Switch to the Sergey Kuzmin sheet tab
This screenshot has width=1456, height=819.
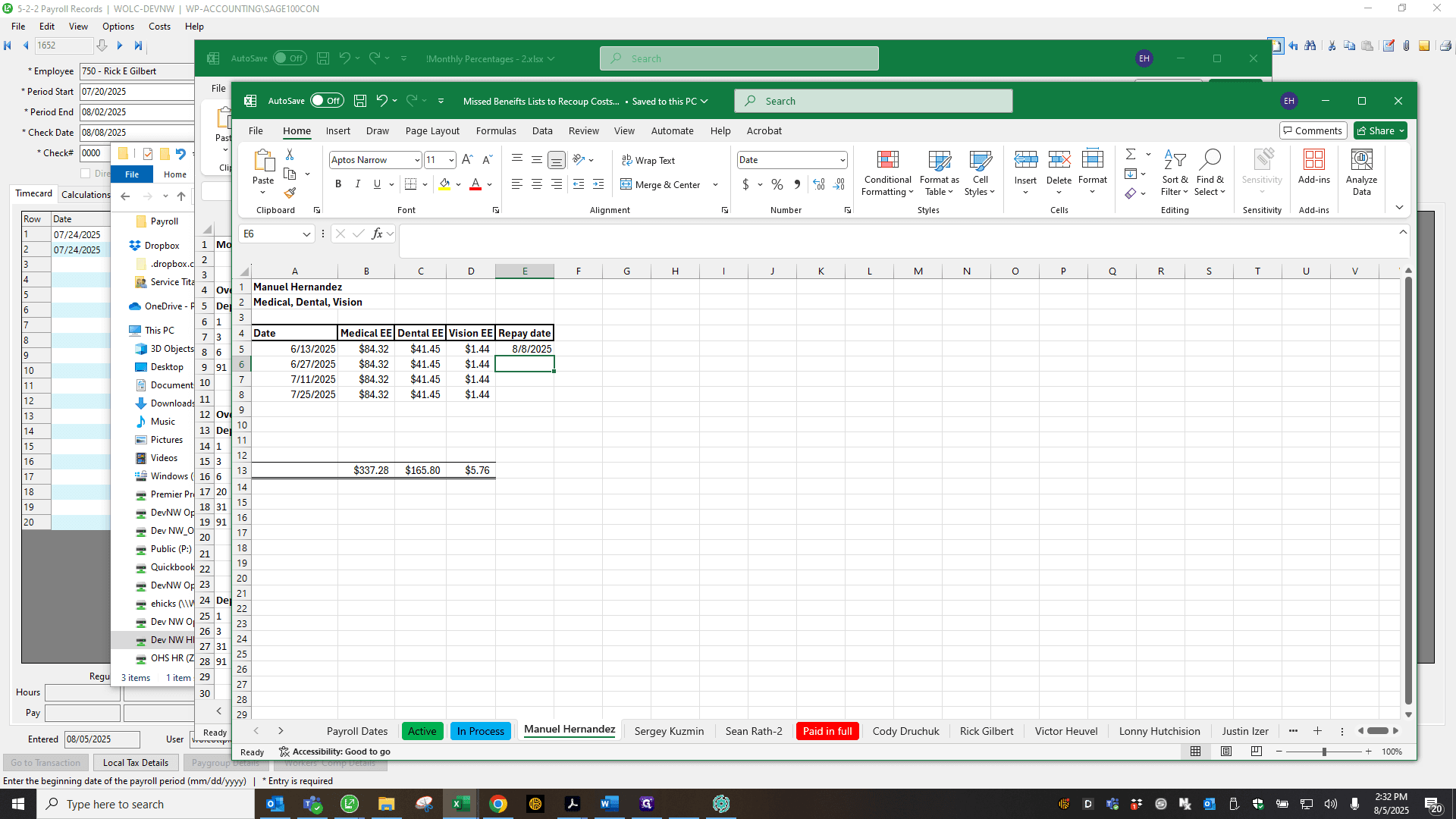pos(669,731)
